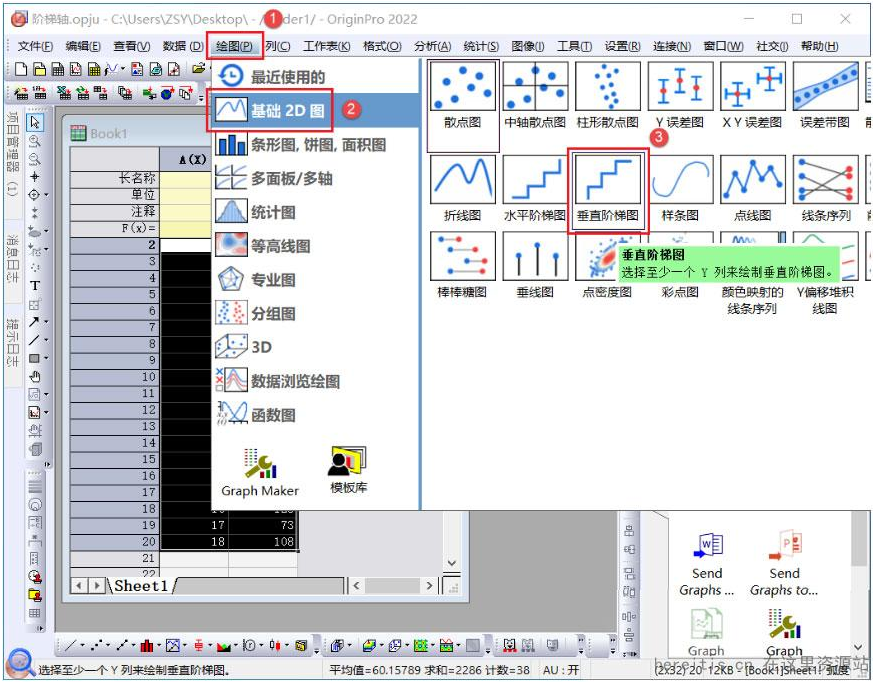Open the 消息日志 side panel tab
The width and height of the screenshot is (874, 682).
click(x=12, y=259)
